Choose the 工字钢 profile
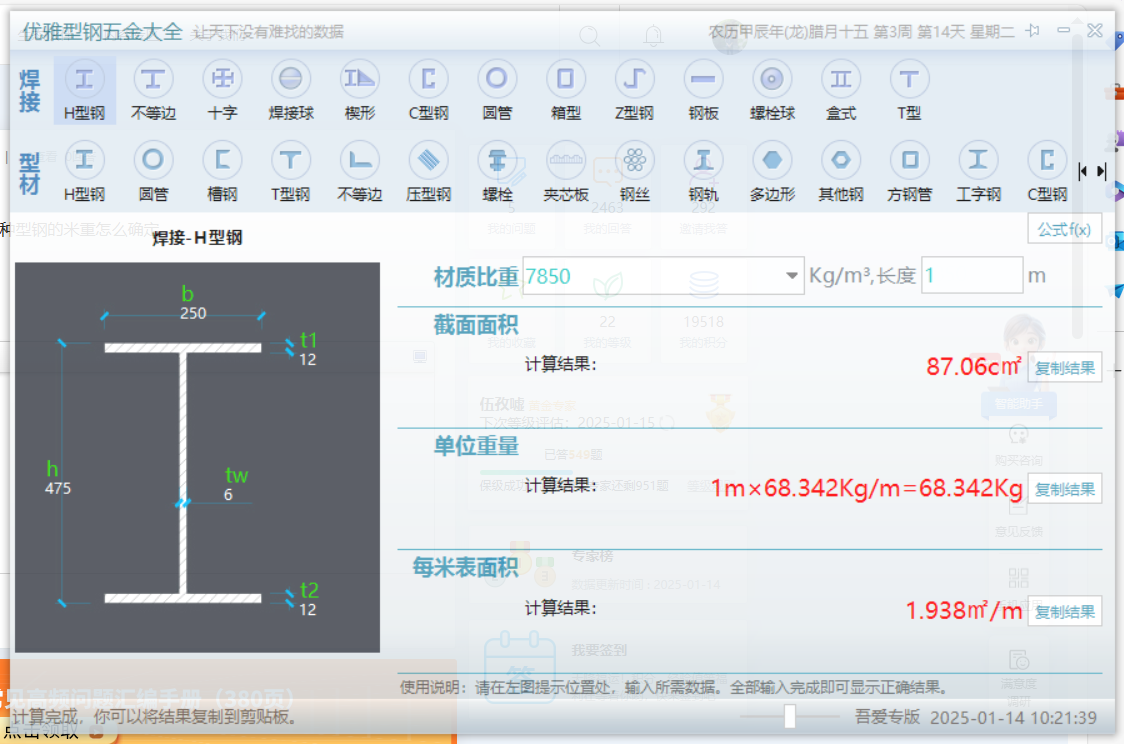The height and width of the screenshot is (744, 1124). tap(978, 172)
